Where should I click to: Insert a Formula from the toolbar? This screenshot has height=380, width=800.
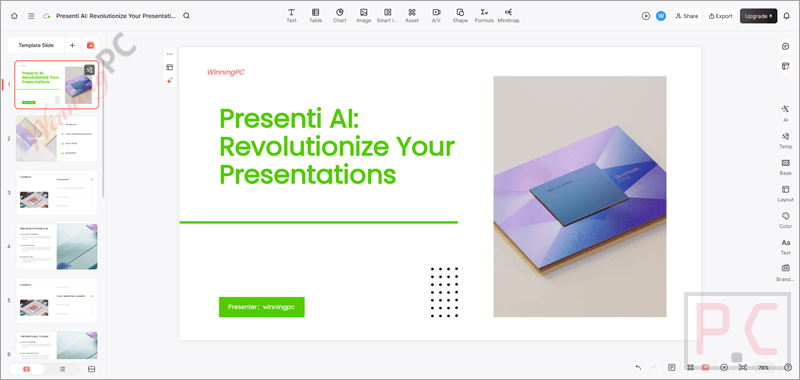point(484,15)
